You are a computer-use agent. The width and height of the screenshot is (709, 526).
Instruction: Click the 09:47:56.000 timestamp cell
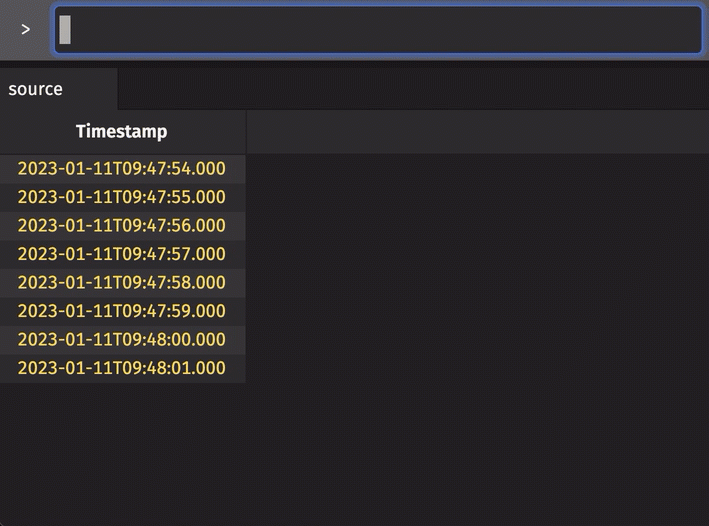click(121, 225)
